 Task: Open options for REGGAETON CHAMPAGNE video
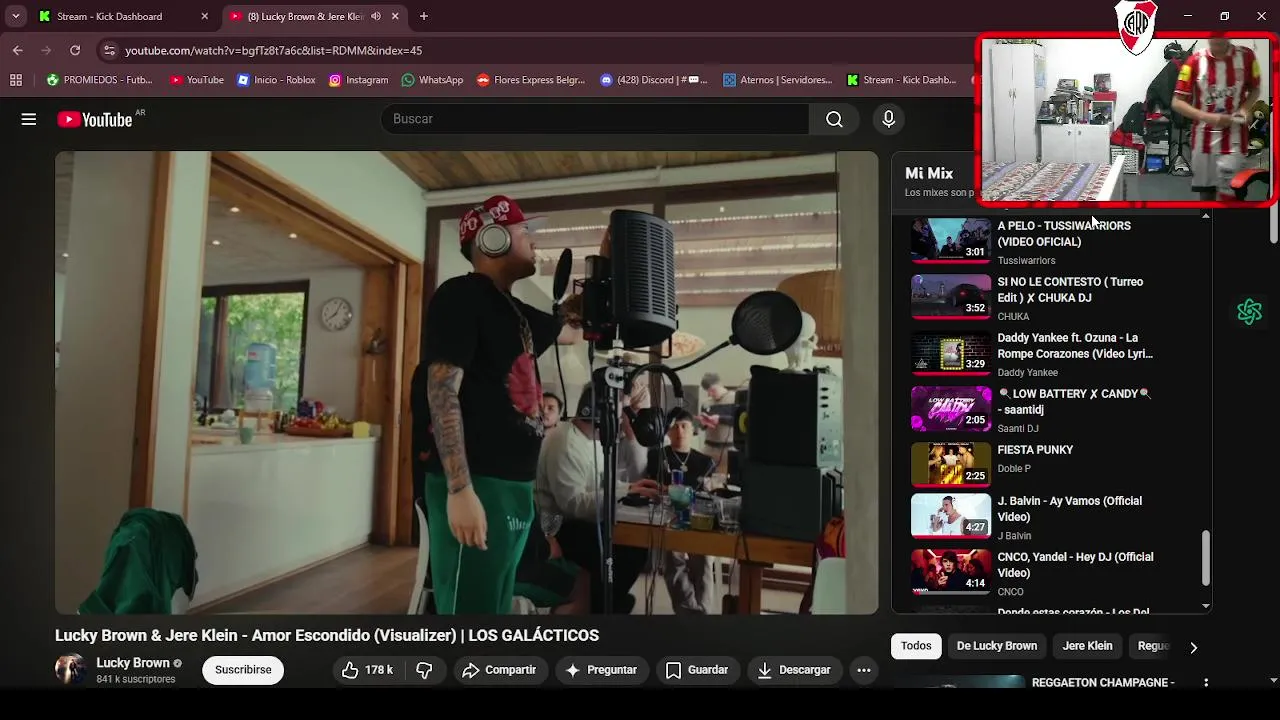coord(1206,683)
